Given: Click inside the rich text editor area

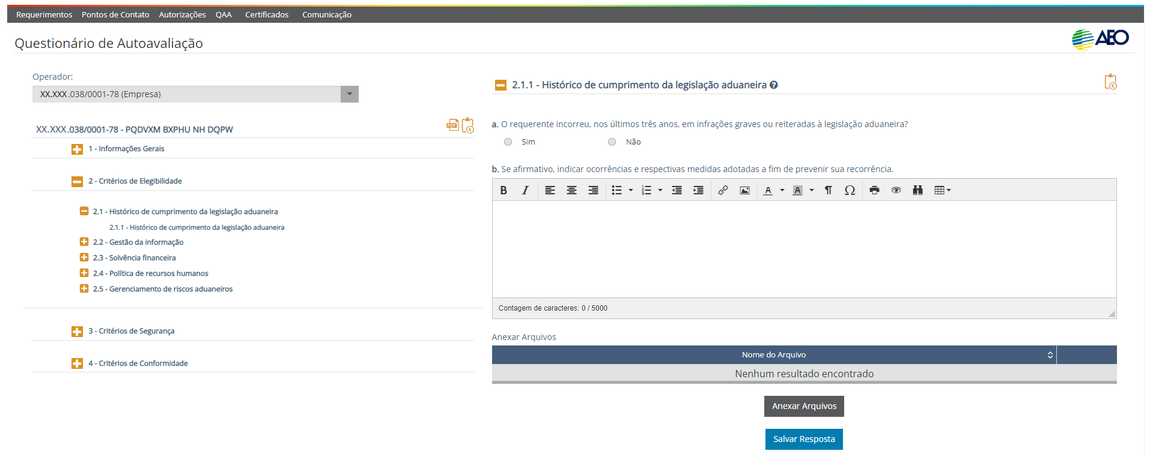Looking at the screenshot, I should 804,249.
